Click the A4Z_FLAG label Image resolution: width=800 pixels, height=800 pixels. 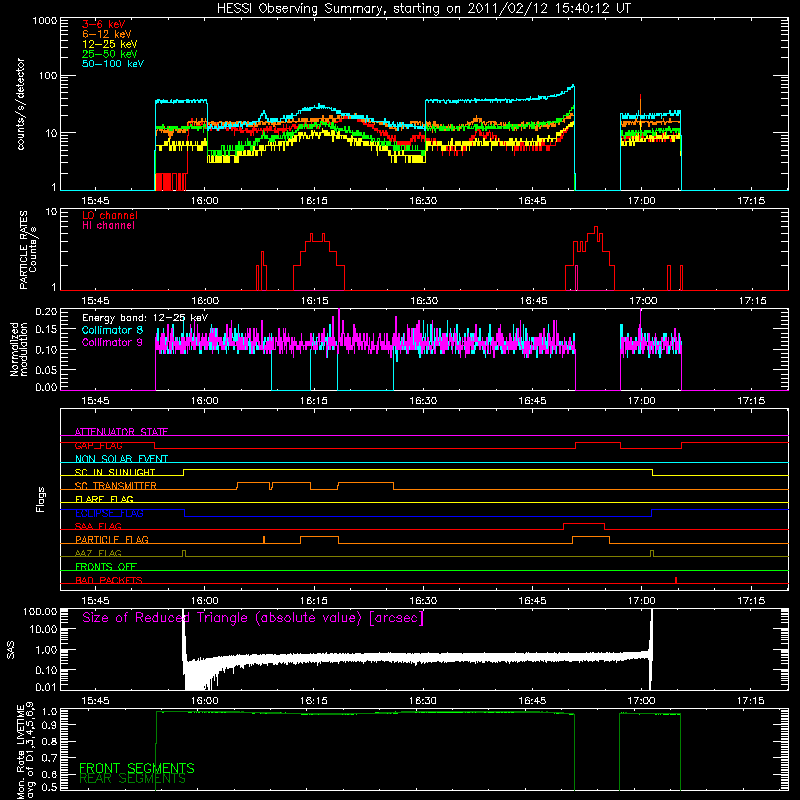click(98, 553)
